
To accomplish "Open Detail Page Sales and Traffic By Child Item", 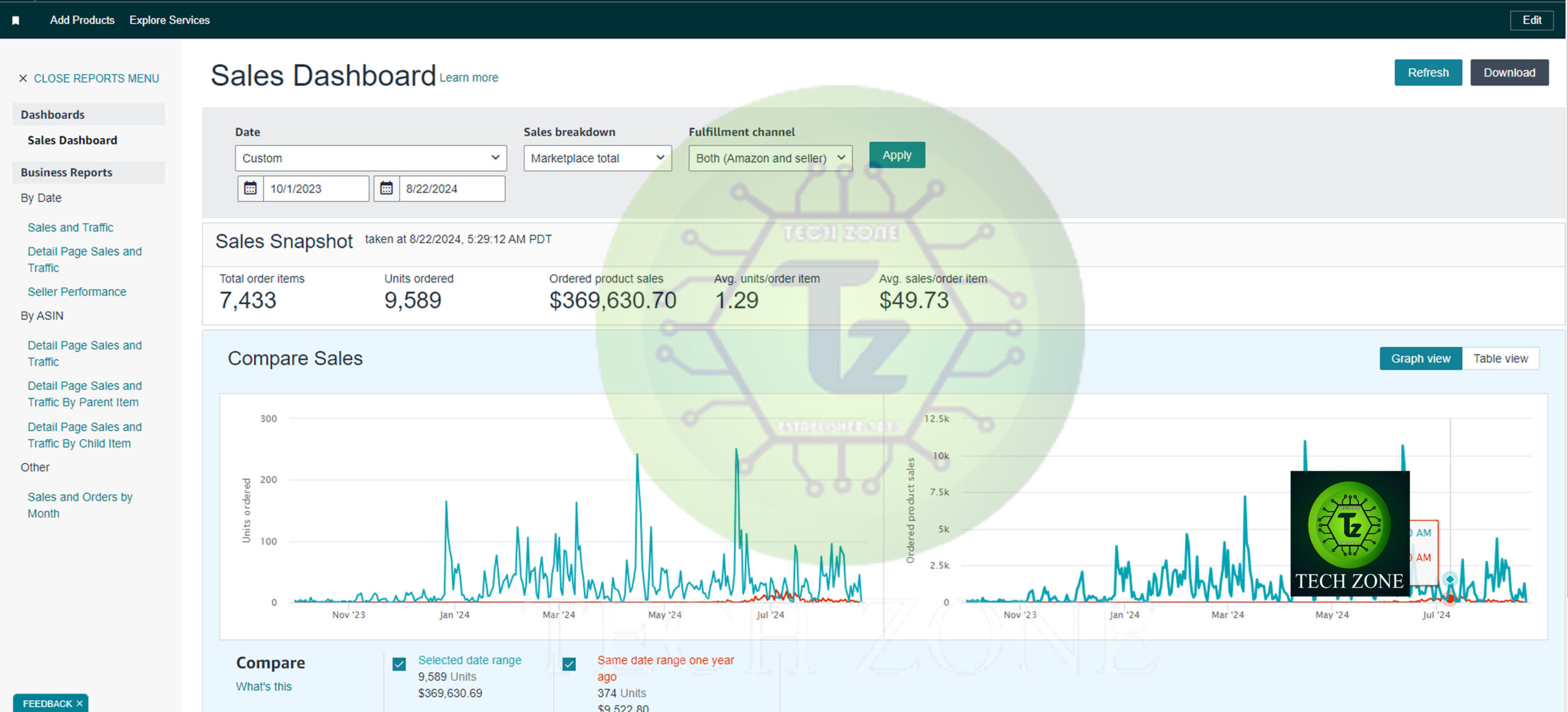I will (85, 435).
